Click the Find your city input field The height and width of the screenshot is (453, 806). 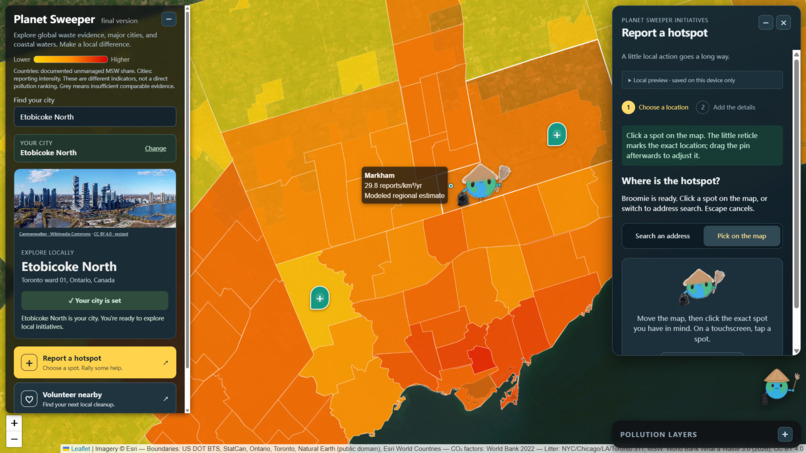click(95, 117)
